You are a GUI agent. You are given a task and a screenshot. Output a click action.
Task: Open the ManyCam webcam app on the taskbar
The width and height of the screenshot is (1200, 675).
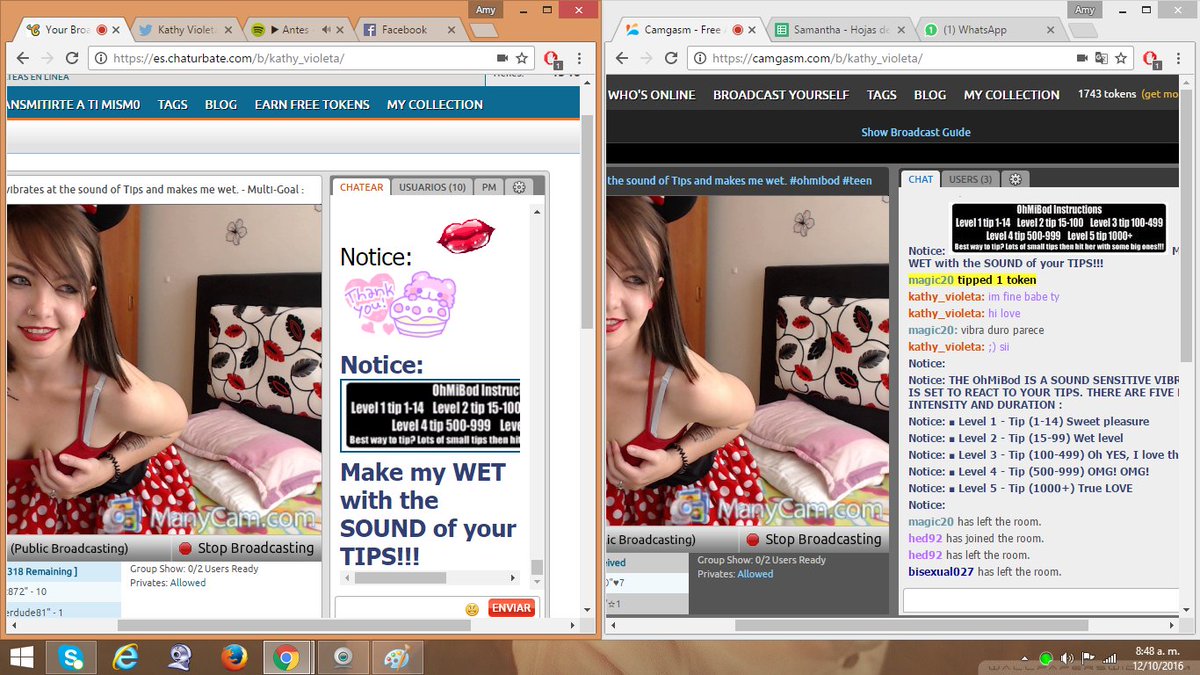coord(342,657)
